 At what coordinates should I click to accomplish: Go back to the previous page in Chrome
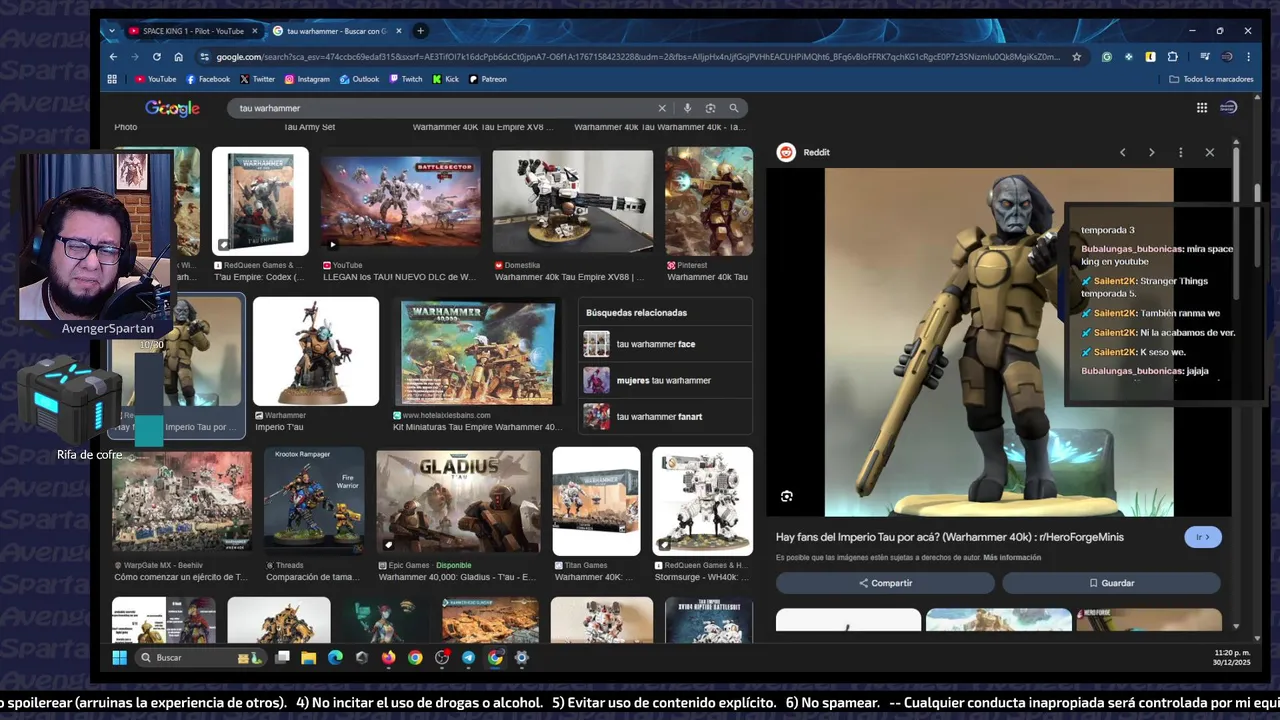tap(113, 57)
